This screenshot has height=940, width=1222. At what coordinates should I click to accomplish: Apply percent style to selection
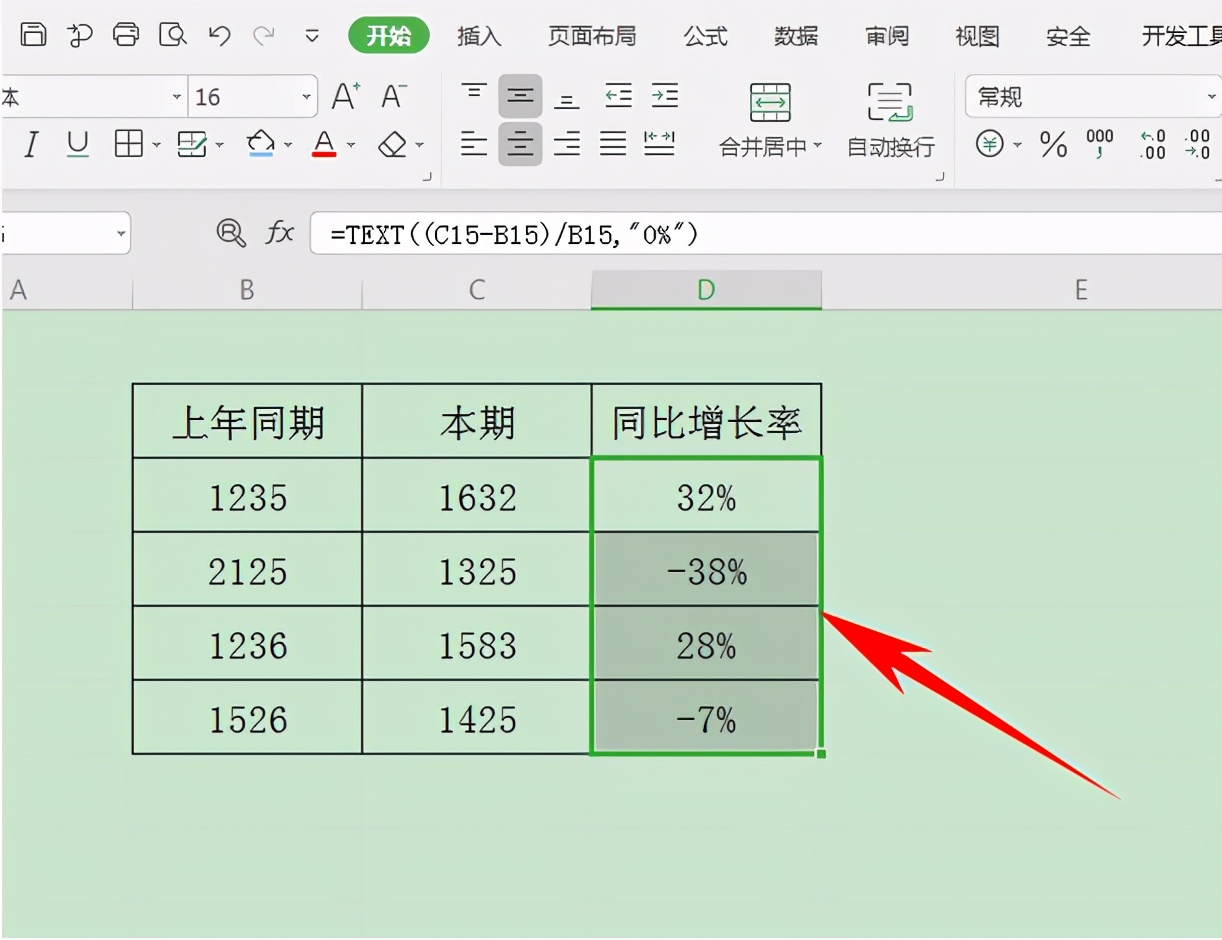coord(1052,145)
